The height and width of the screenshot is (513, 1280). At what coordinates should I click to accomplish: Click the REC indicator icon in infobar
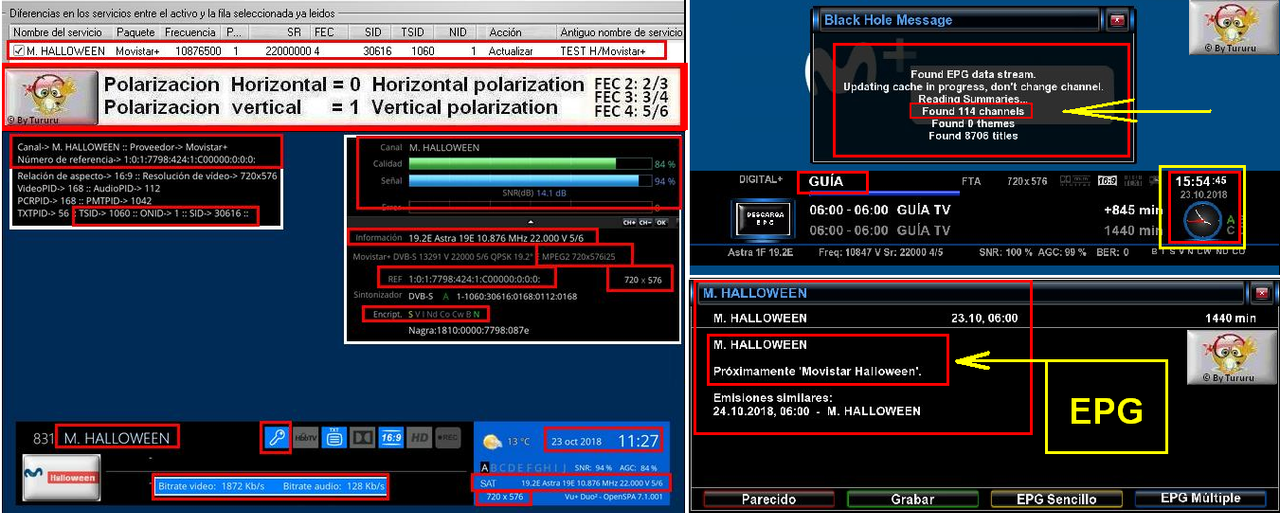[447, 437]
